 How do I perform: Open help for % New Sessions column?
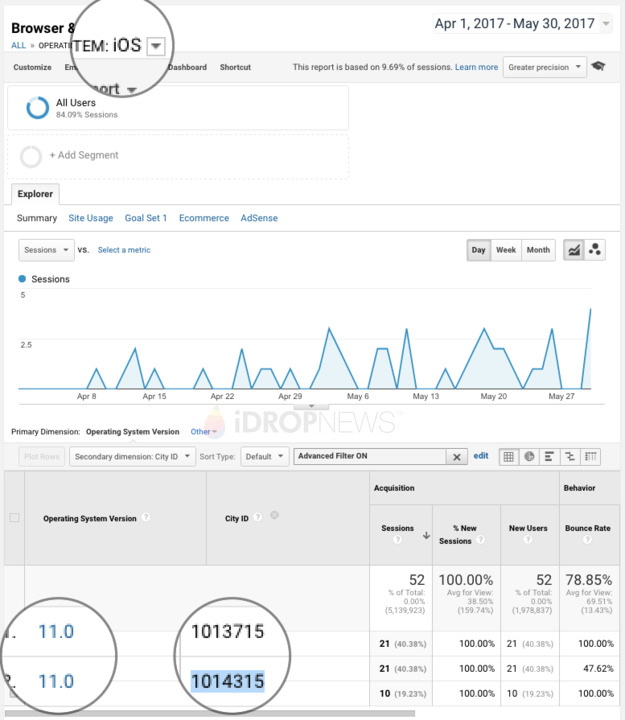point(481,540)
